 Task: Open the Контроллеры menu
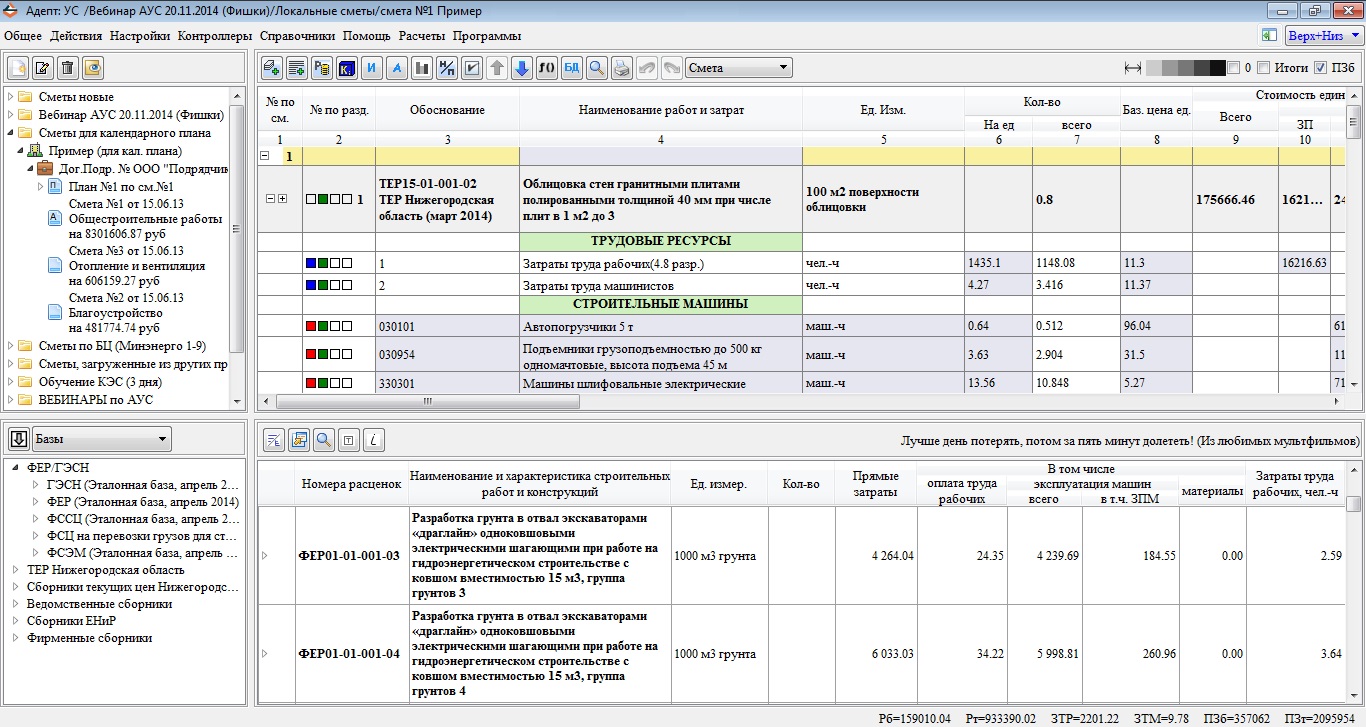pyautogui.click(x=215, y=36)
